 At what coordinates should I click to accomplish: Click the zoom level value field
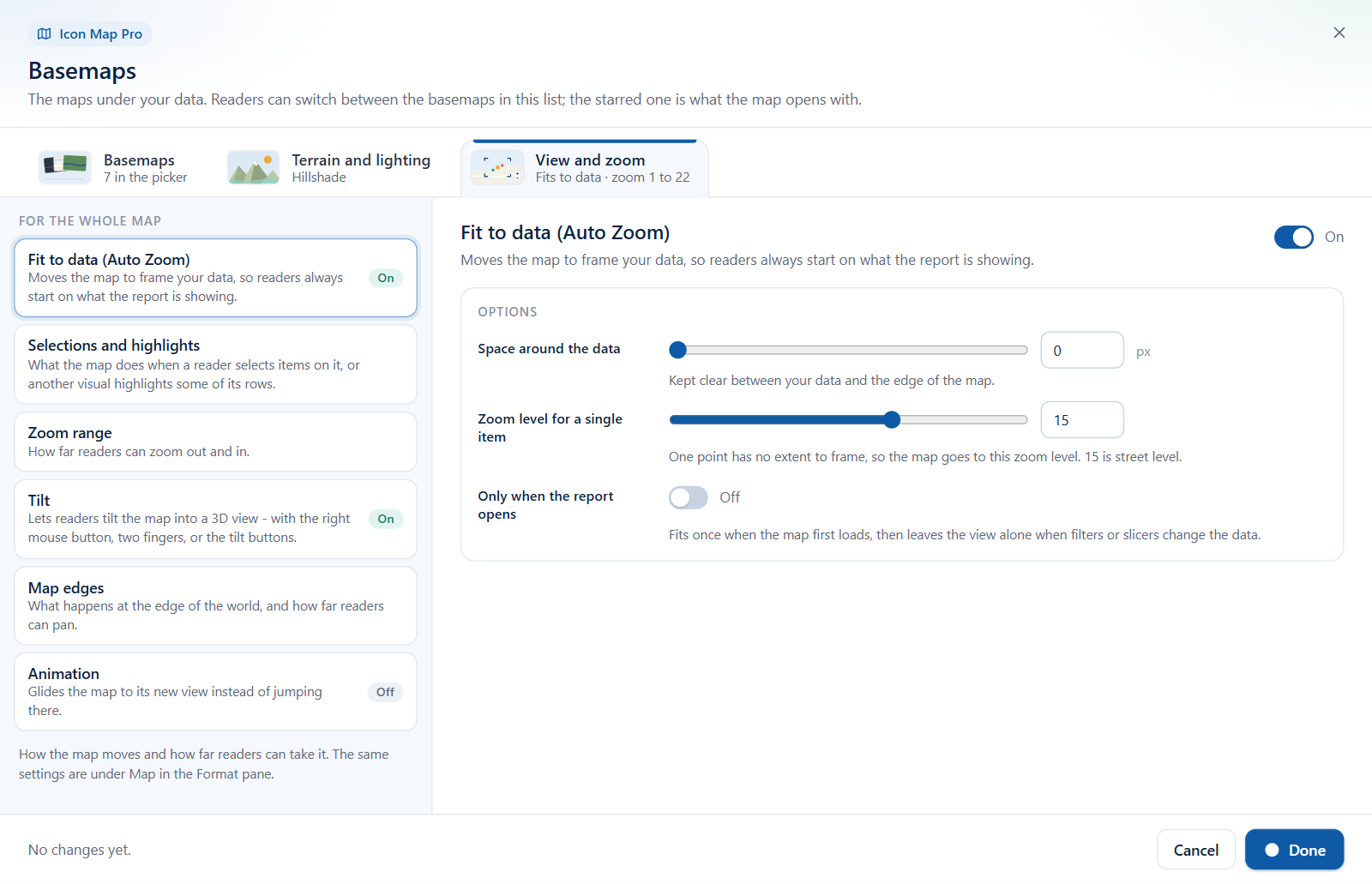point(1082,420)
